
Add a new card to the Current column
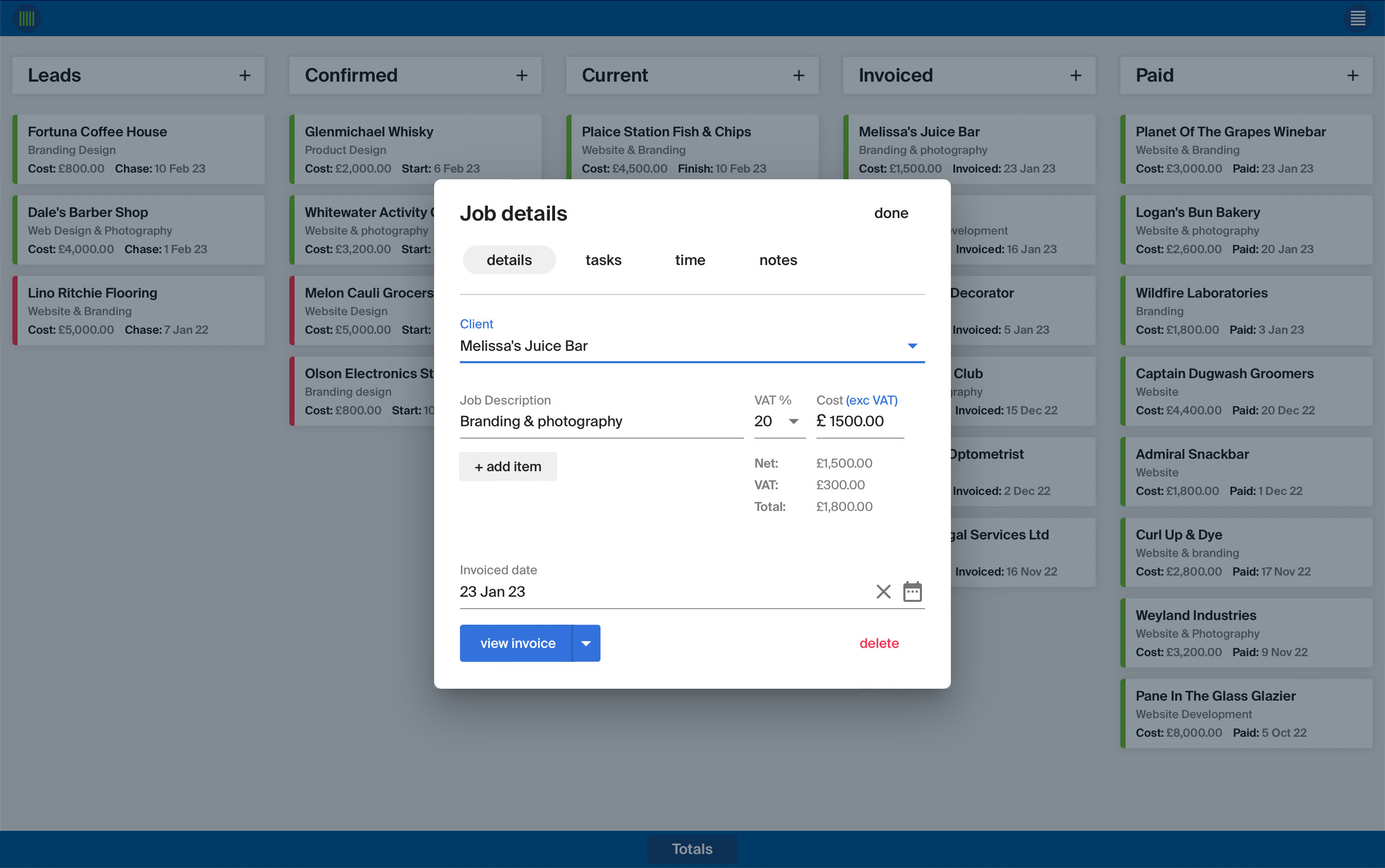click(799, 75)
